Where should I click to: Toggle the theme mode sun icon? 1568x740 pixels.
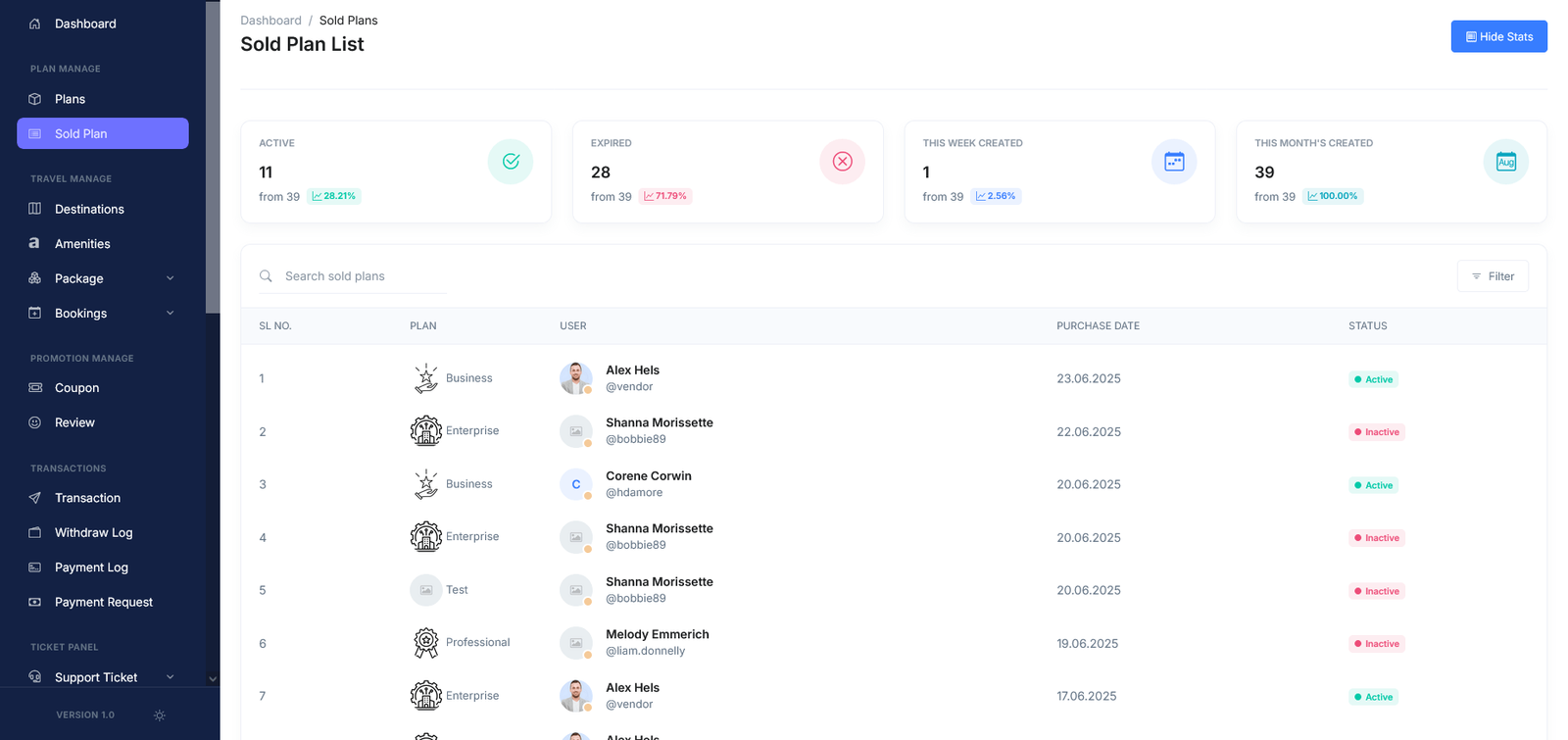[x=160, y=715]
